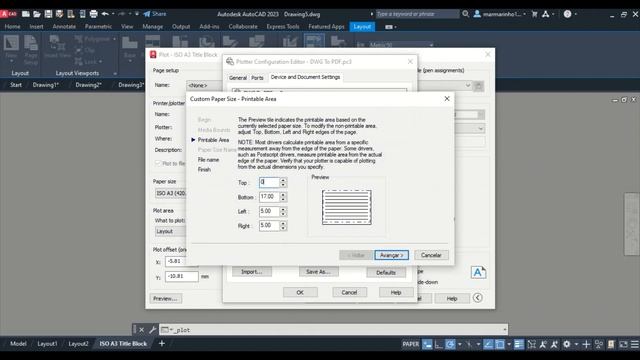This screenshot has width=640, height=360.
Task: Click Defaults in Plotter Configuration Editor
Action: coord(386,272)
